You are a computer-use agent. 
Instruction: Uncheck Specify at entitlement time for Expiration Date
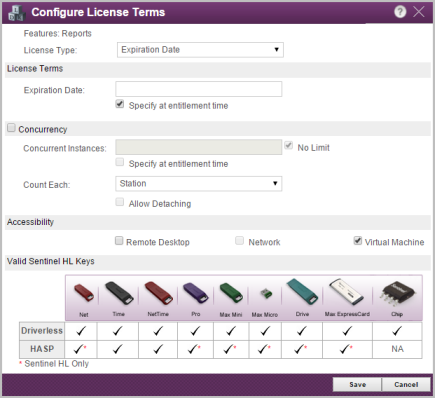coord(120,104)
